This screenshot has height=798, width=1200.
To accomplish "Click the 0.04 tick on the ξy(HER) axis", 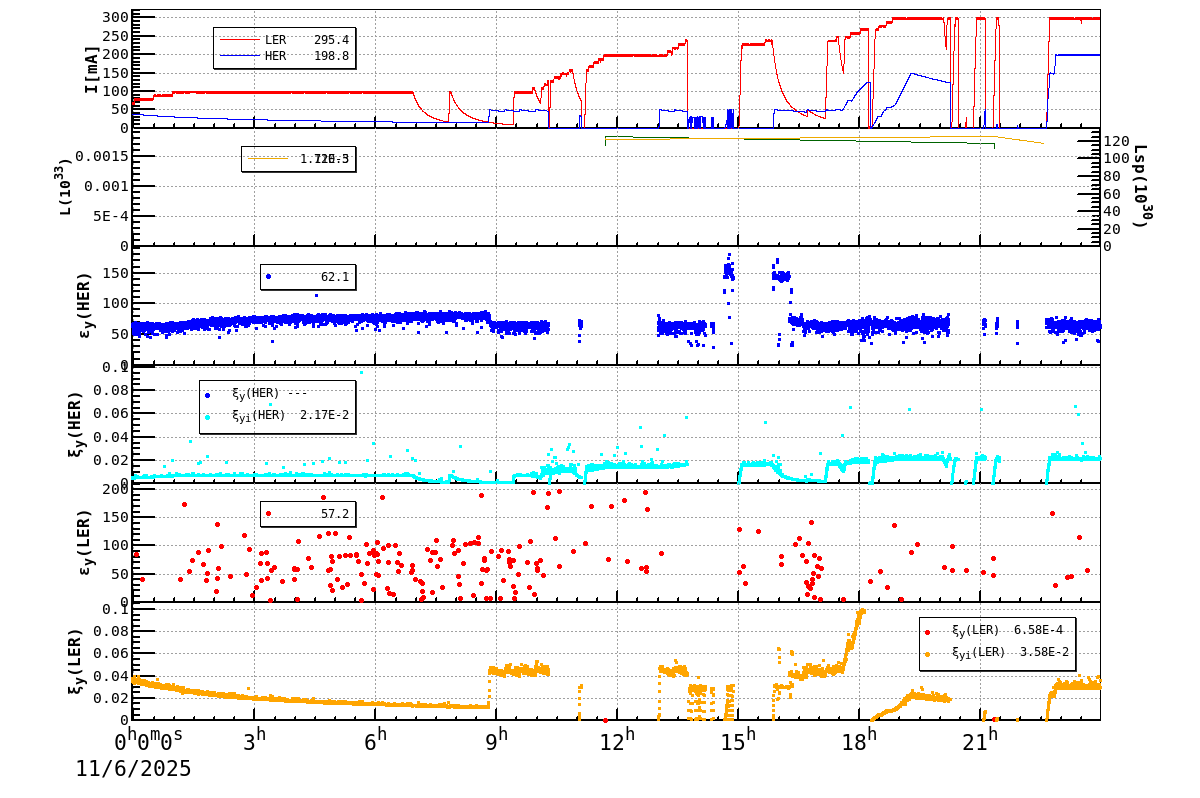I will [111, 437].
